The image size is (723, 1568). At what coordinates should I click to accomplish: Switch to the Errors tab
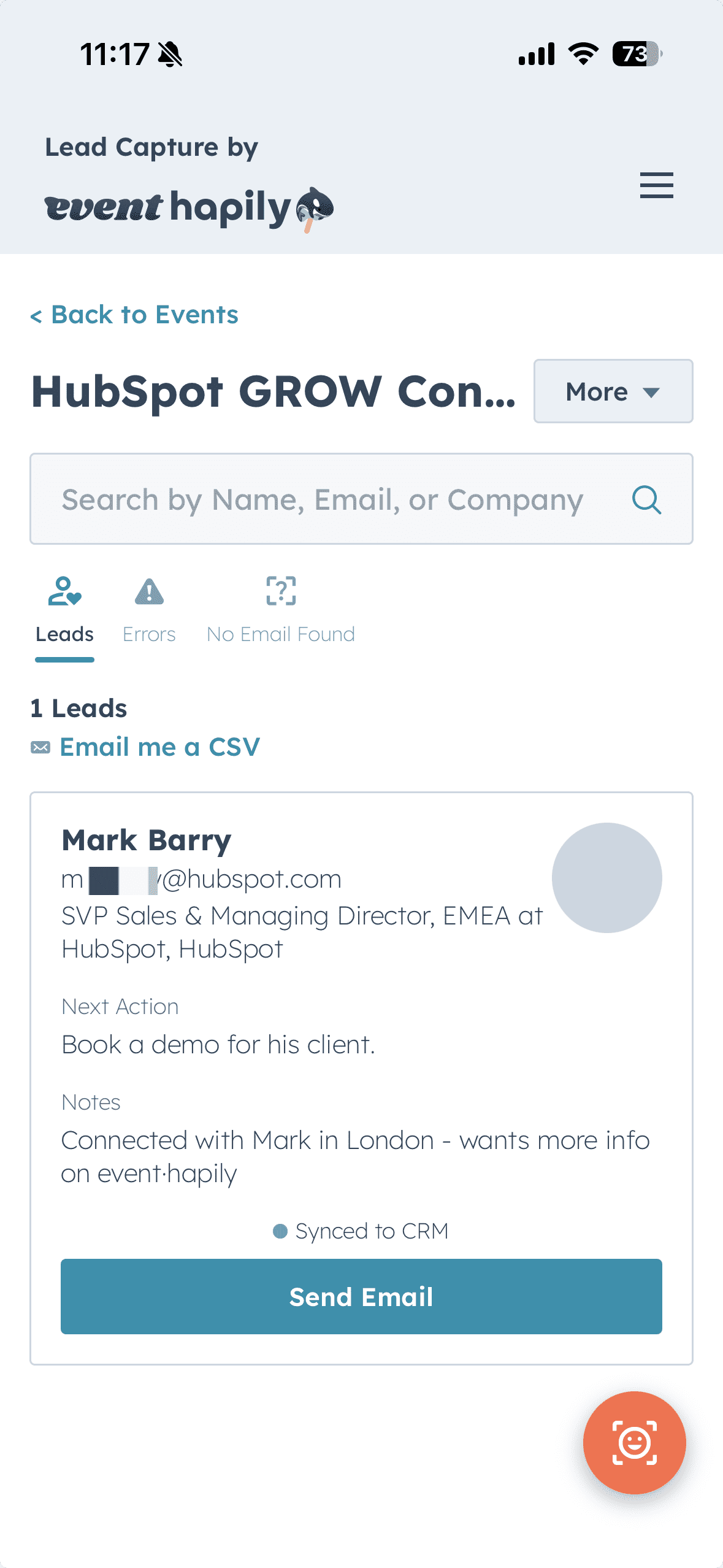tap(149, 634)
